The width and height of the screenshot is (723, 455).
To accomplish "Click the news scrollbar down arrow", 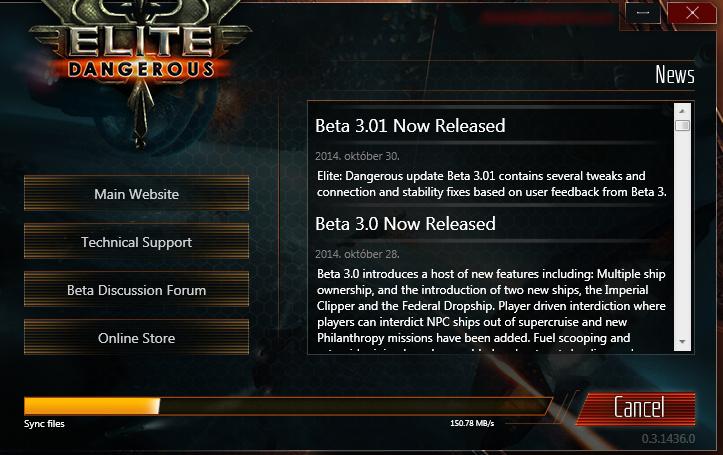I will point(682,342).
